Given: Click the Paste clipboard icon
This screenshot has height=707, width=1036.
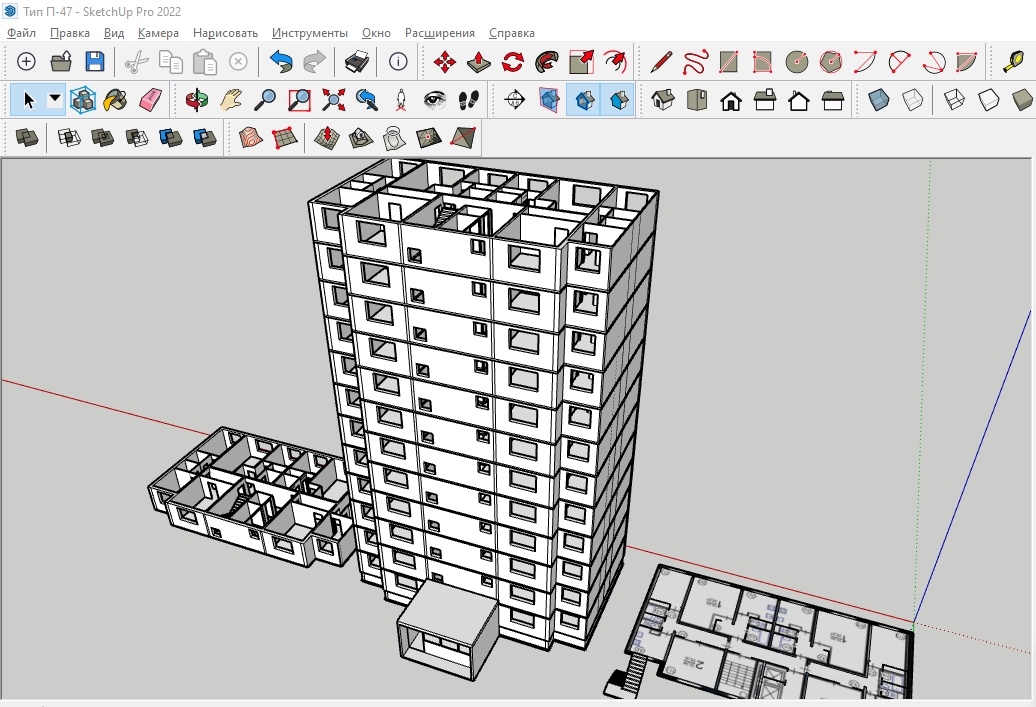Looking at the screenshot, I should [205, 62].
